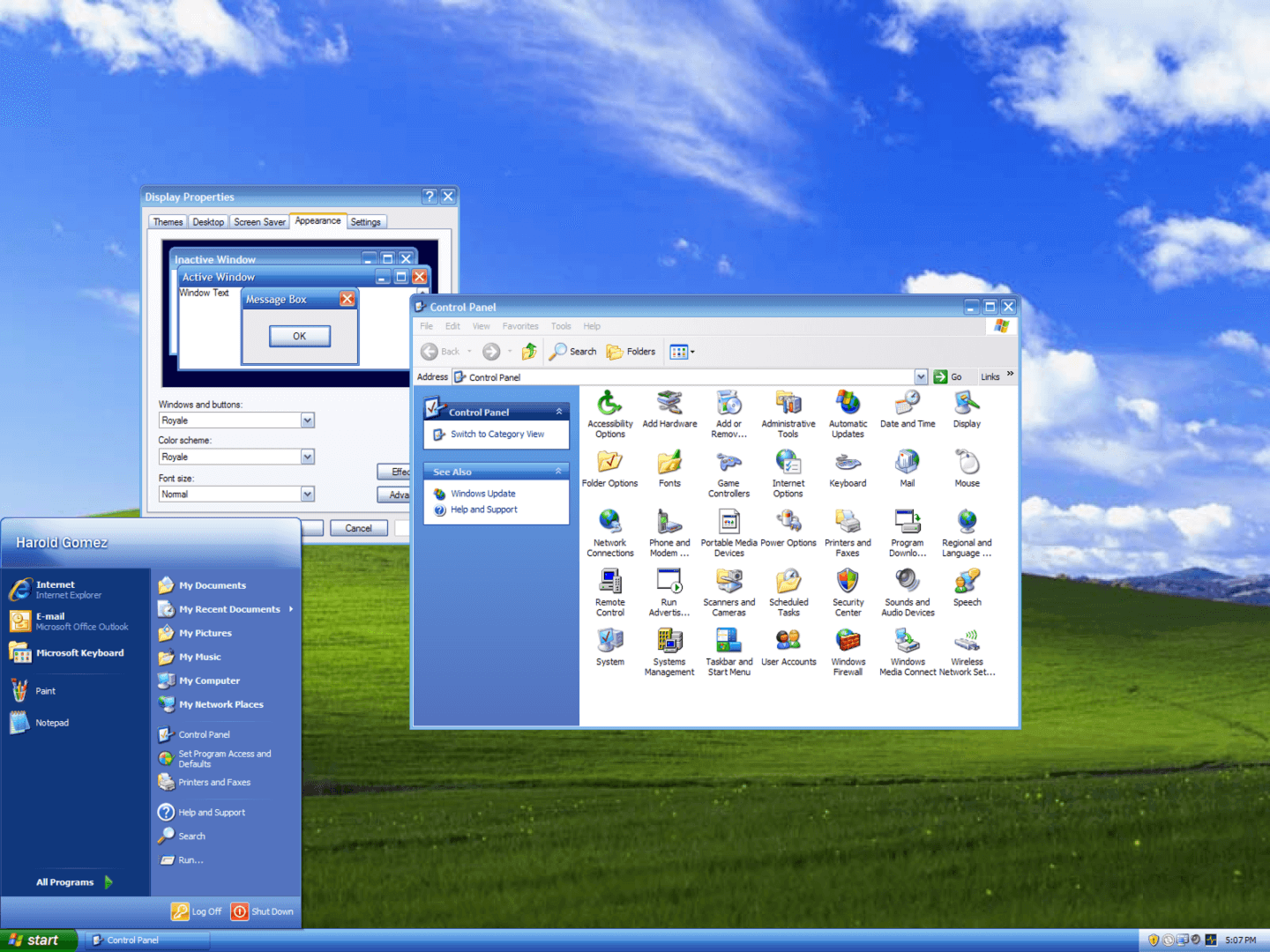Click the Folders button on the toolbar
This screenshot has height=952, width=1270.
(631, 351)
